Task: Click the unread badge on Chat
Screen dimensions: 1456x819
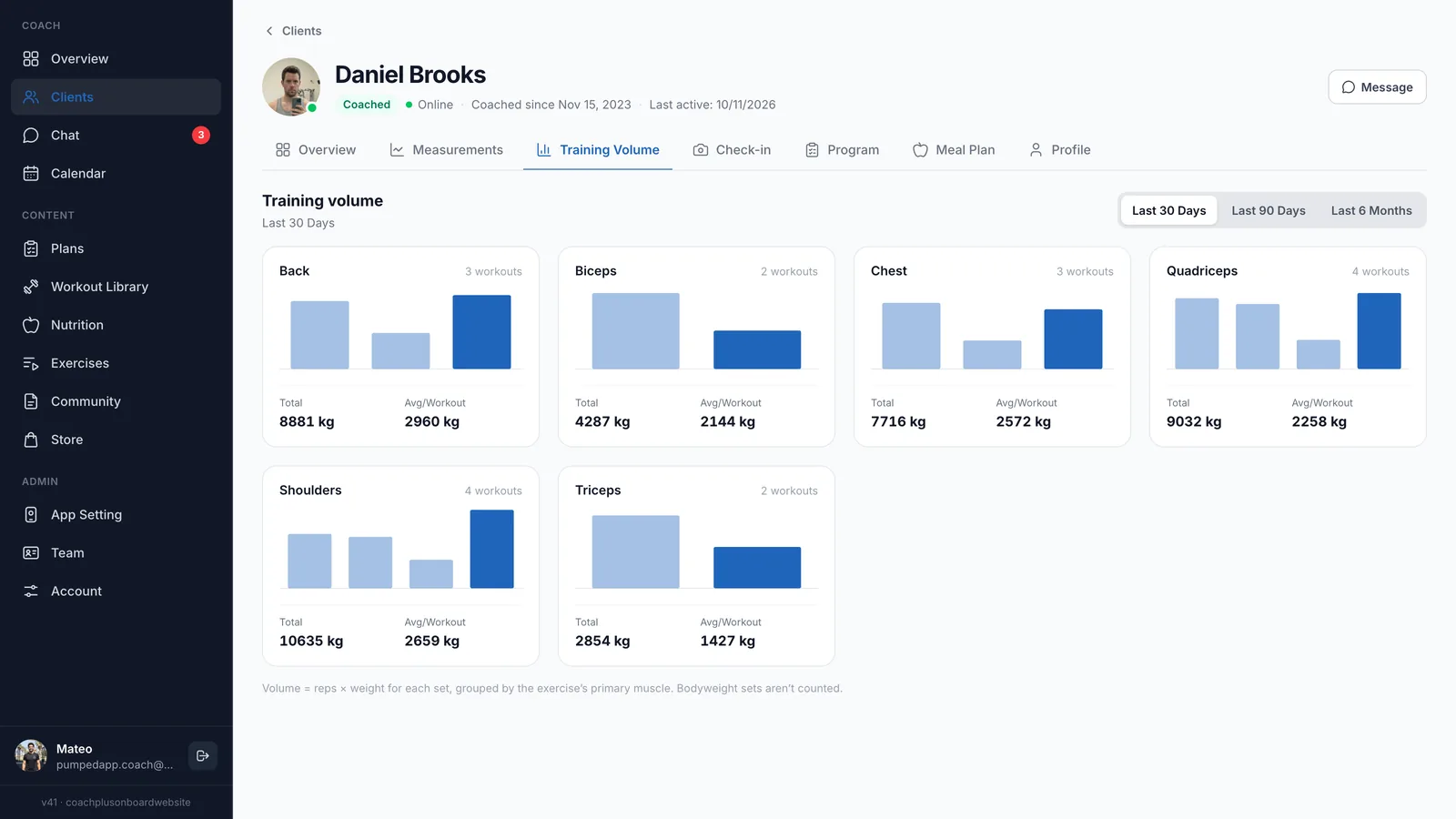Action: pyautogui.click(x=201, y=135)
